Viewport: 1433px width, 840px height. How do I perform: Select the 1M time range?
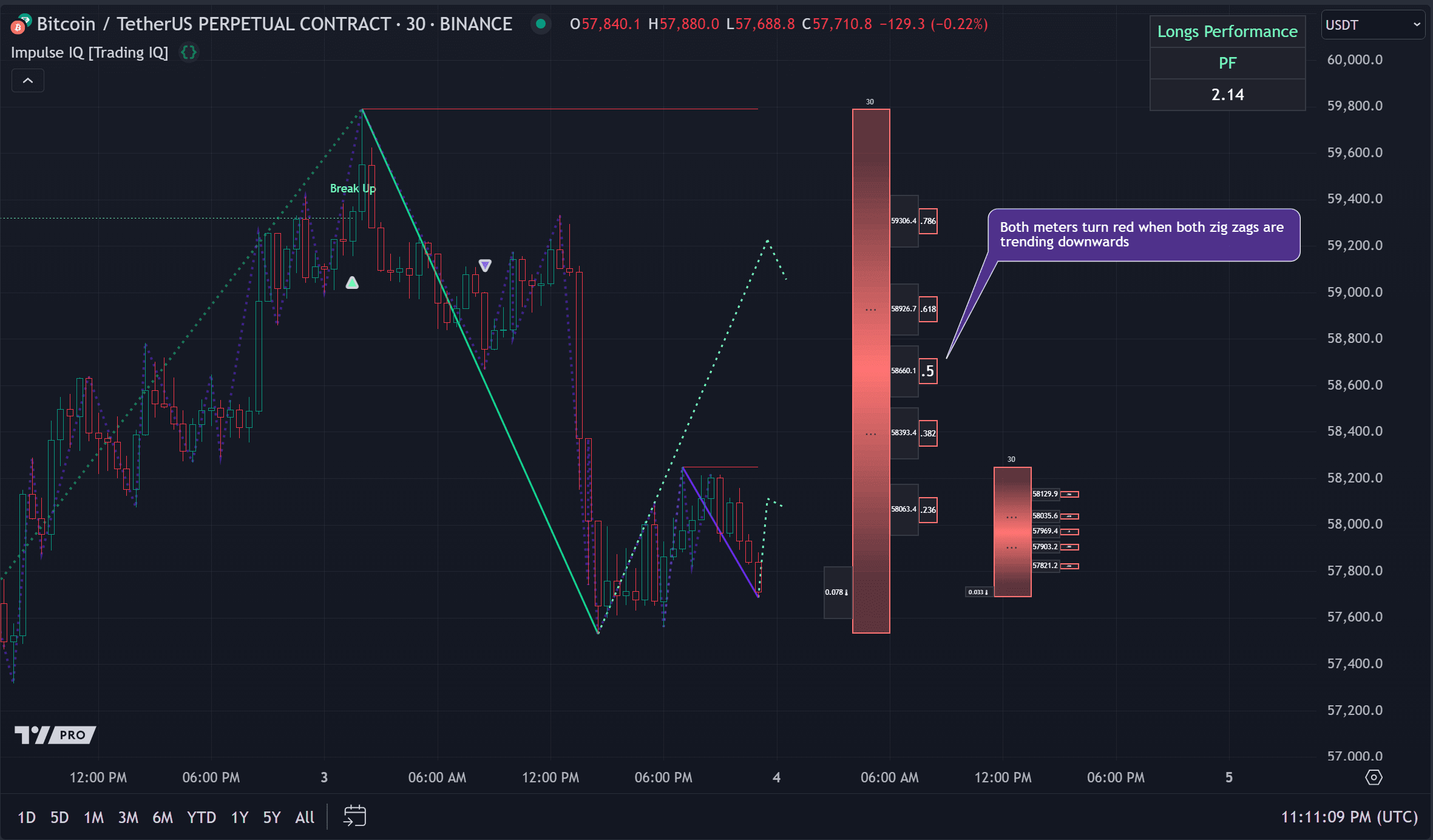pyautogui.click(x=93, y=818)
